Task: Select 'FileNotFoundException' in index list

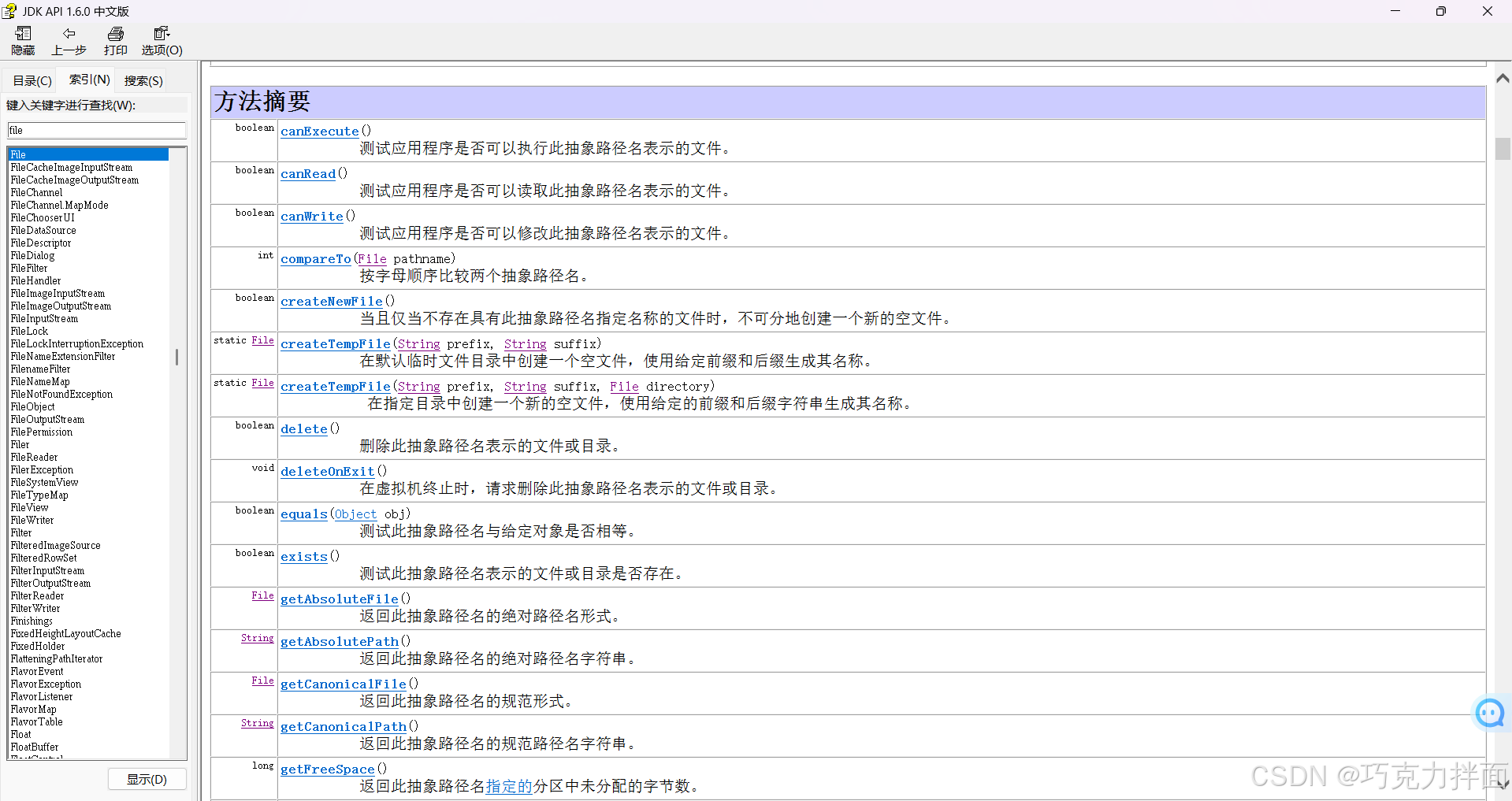Action: [61, 394]
